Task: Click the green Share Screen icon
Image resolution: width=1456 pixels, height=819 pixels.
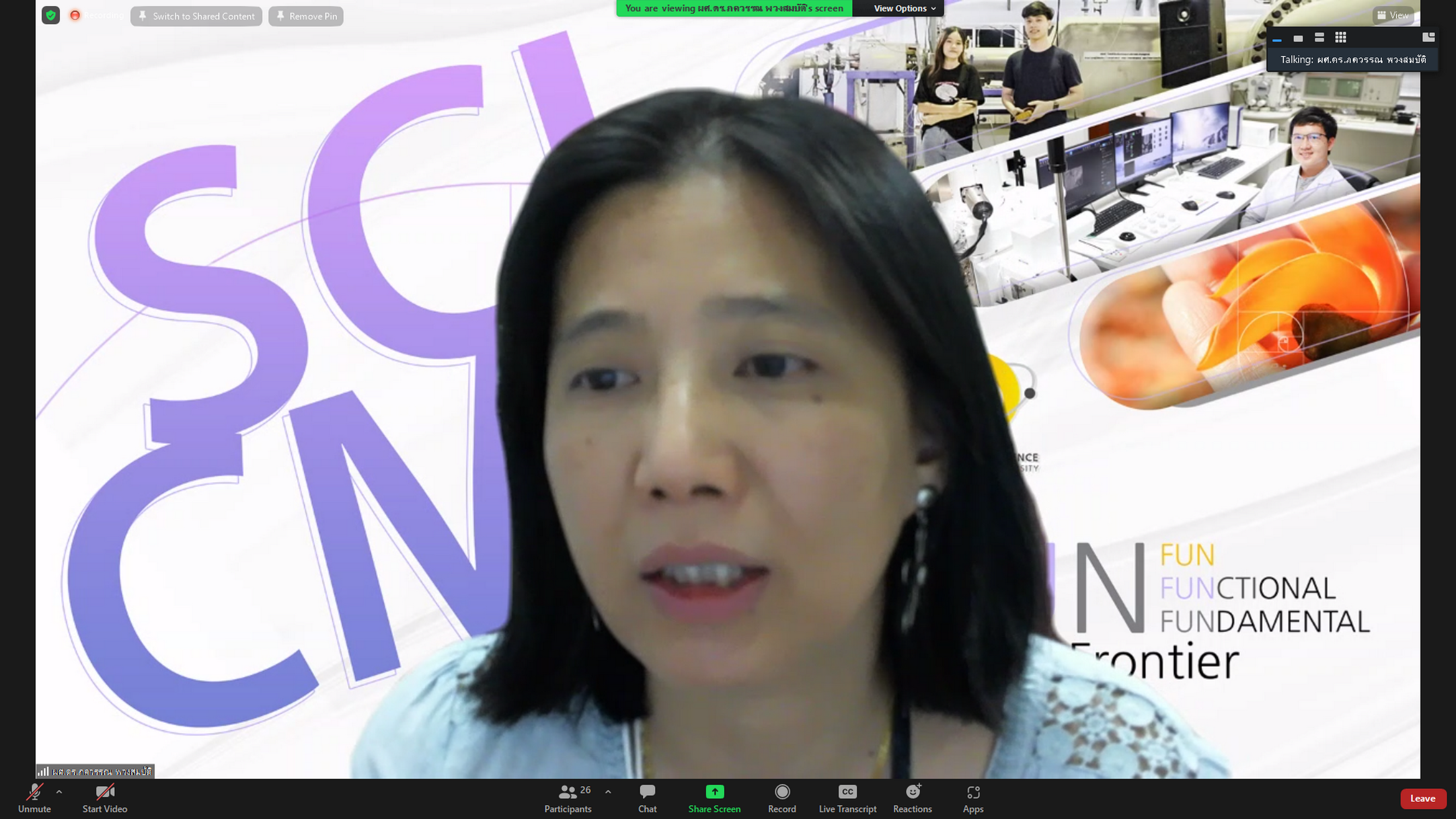Action: [x=714, y=792]
